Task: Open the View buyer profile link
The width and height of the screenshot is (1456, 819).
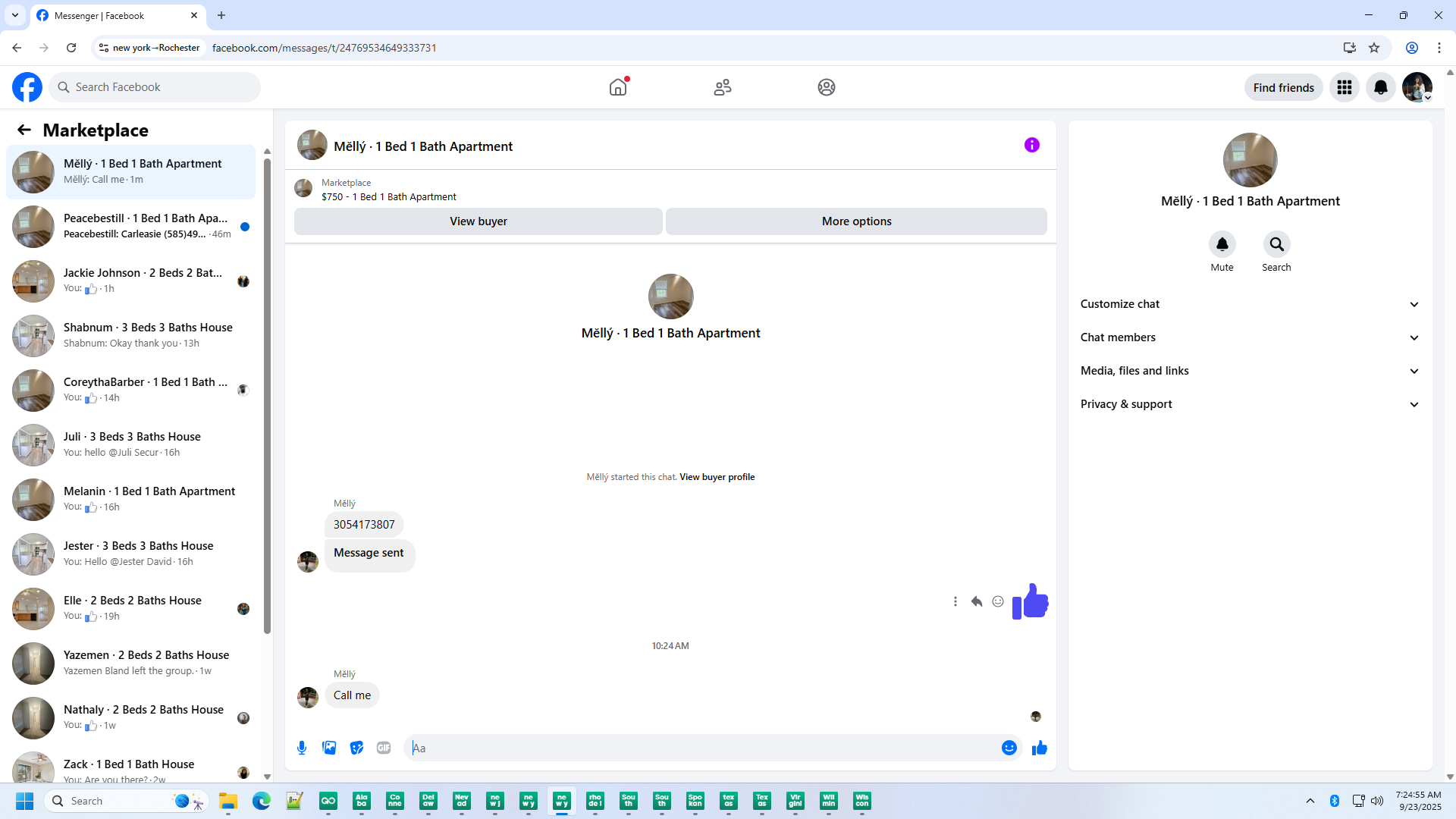Action: pyautogui.click(x=717, y=477)
